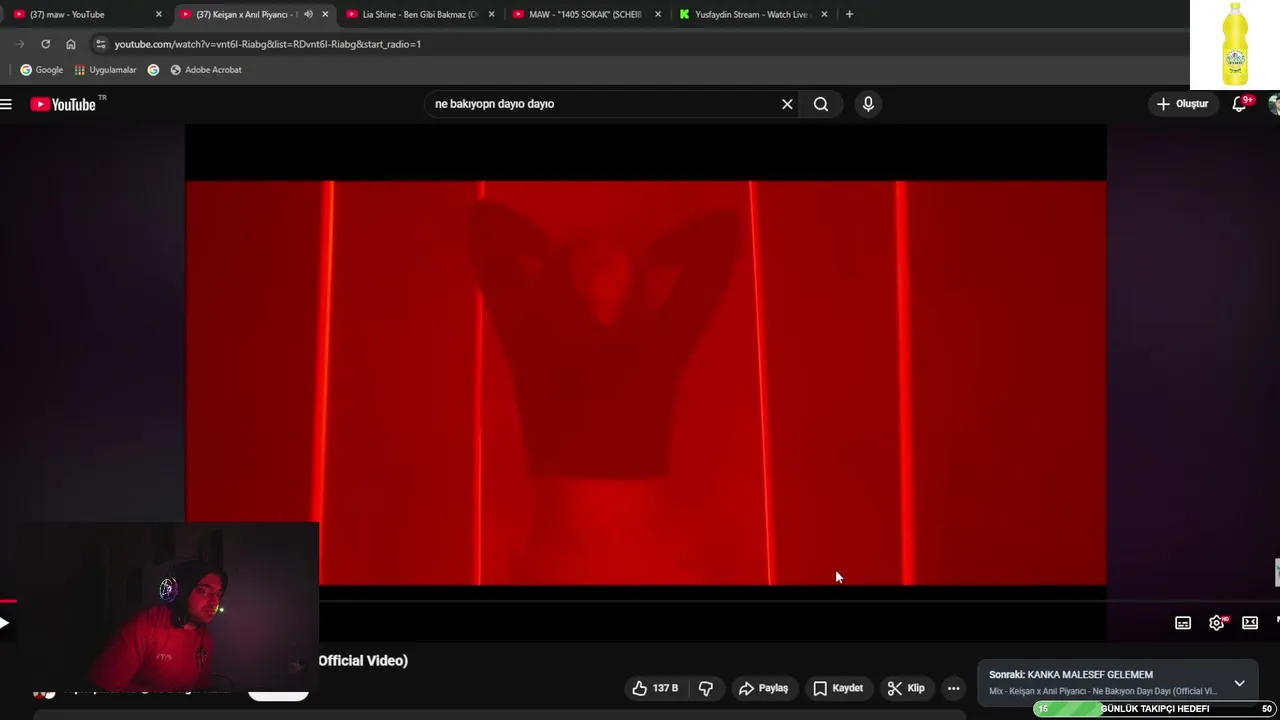This screenshot has width=1280, height=720.
Task: Open the notifications bell
Action: tap(1240, 104)
